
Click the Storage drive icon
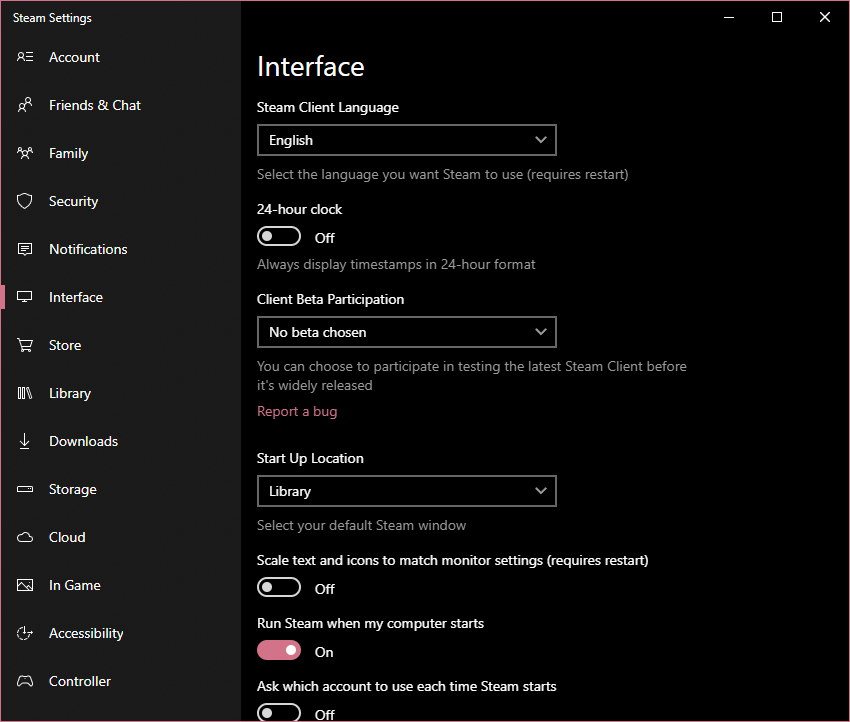[x=25, y=489]
